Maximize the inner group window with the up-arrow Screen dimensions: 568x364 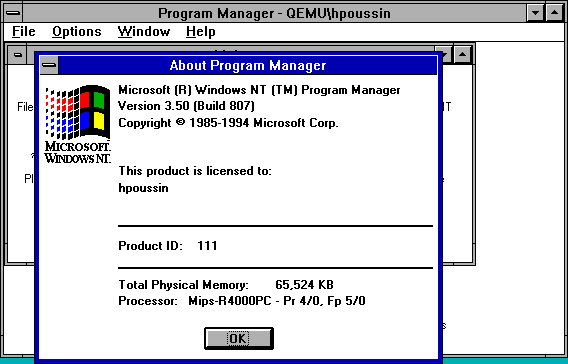point(462,55)
